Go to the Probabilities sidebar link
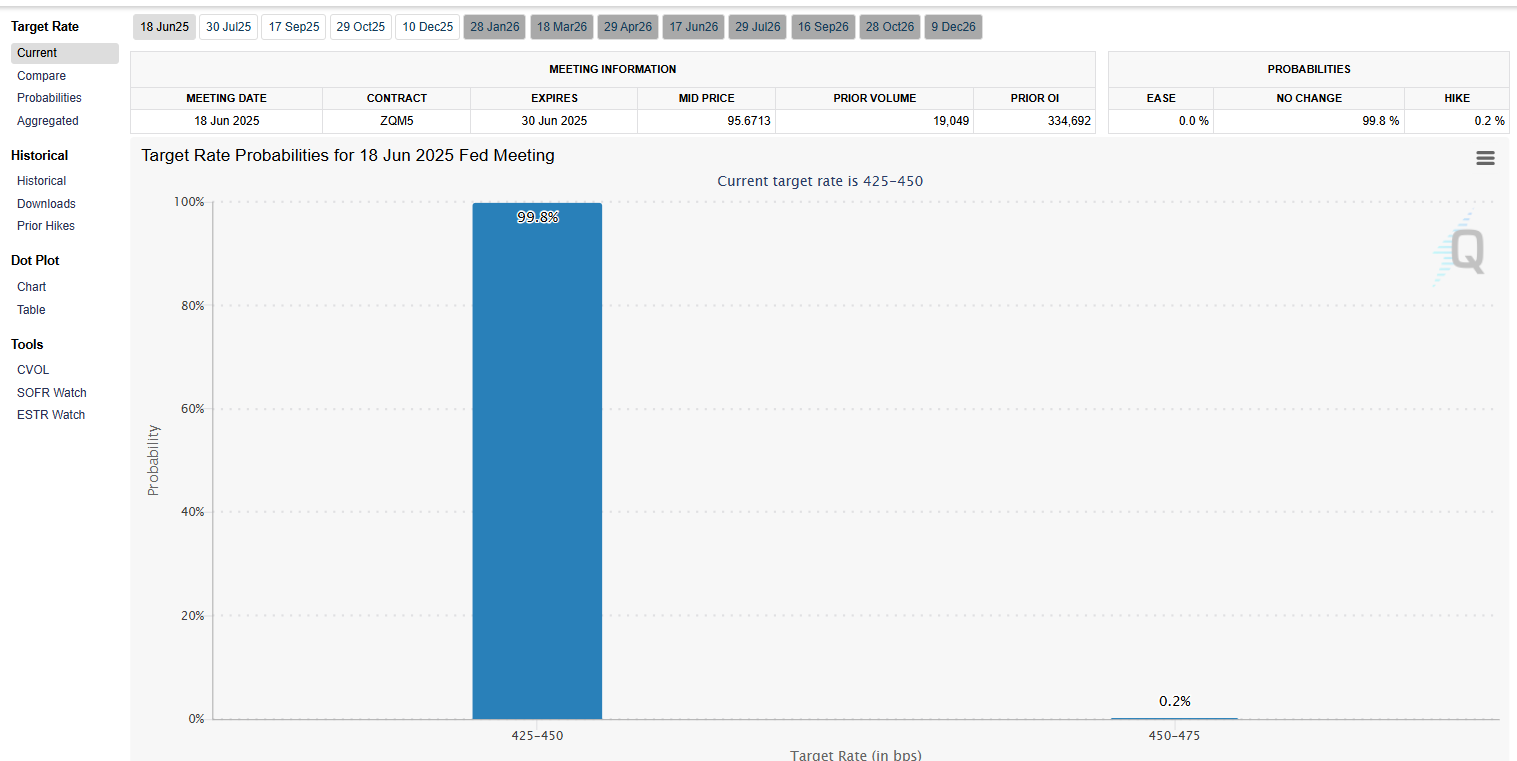1517x761 pixels. pyautogui.click(x=49, y=98)
